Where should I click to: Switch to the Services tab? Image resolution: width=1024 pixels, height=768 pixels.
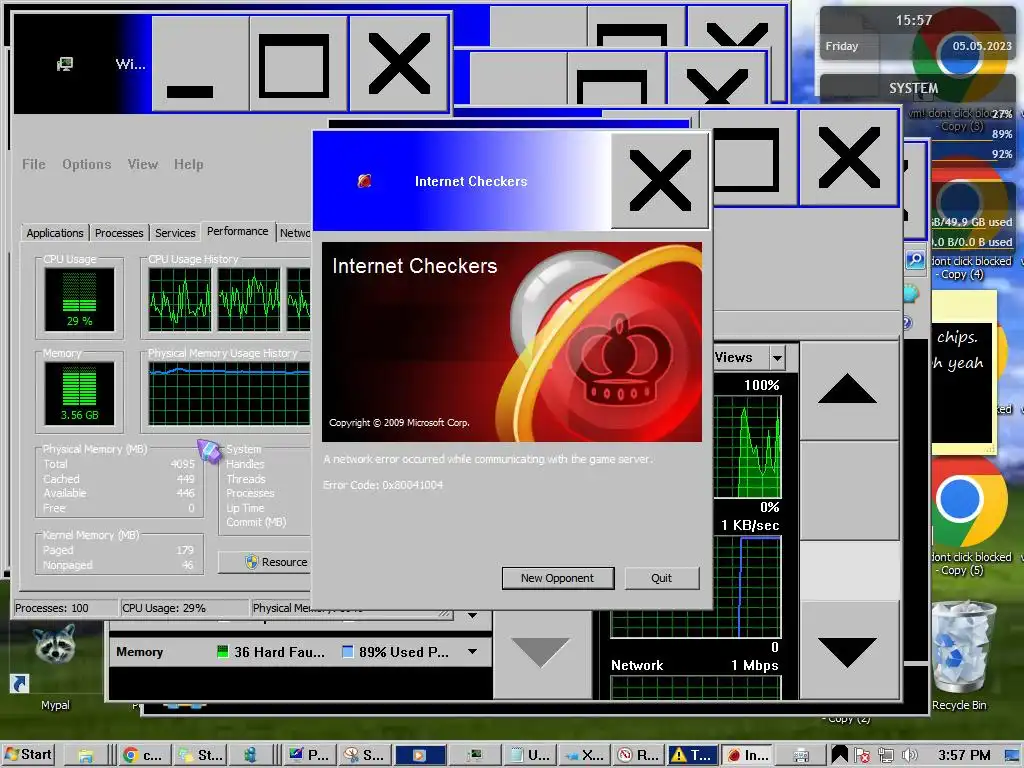(x=175, y=232)
